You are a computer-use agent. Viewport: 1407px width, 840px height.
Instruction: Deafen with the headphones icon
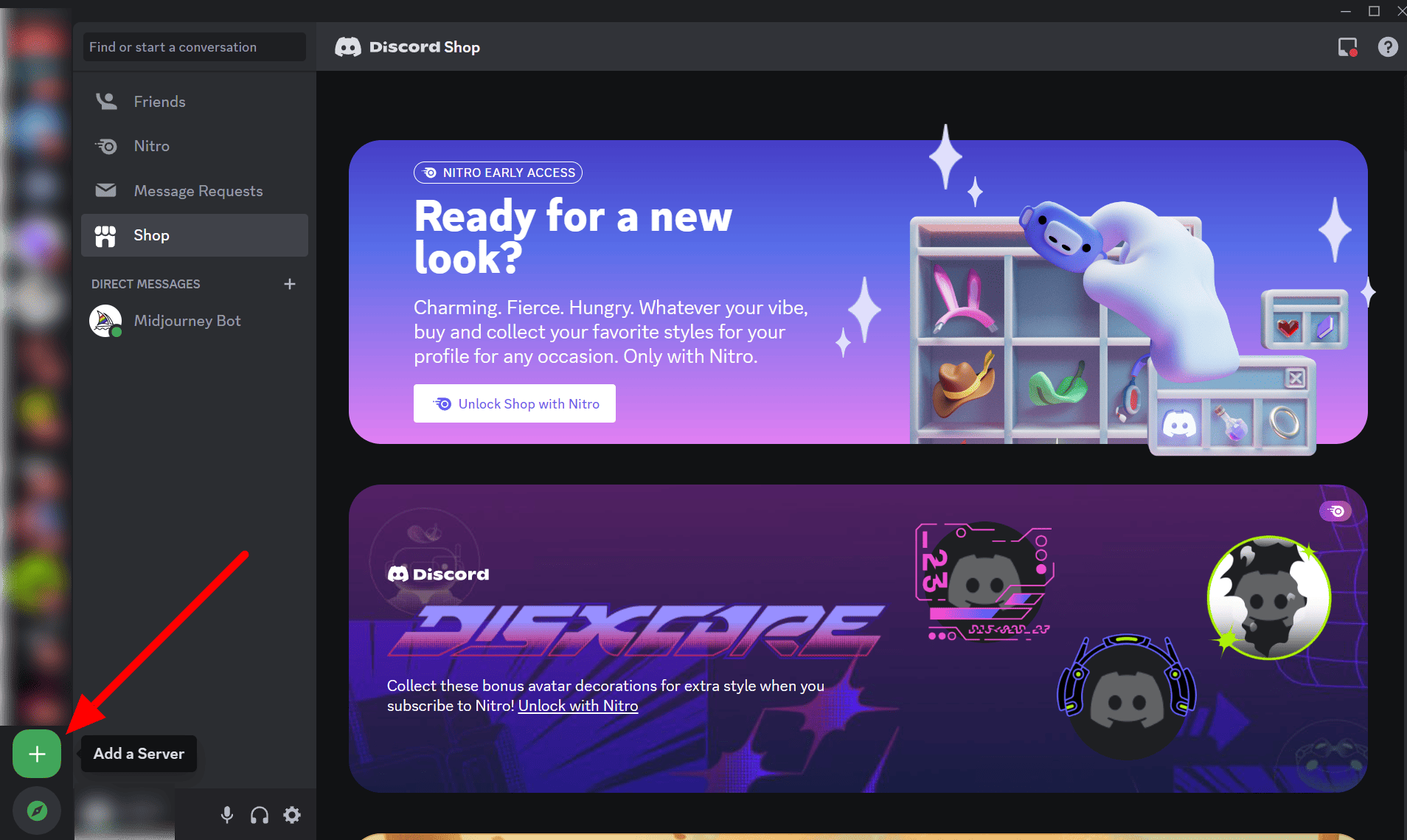[260, 815]
